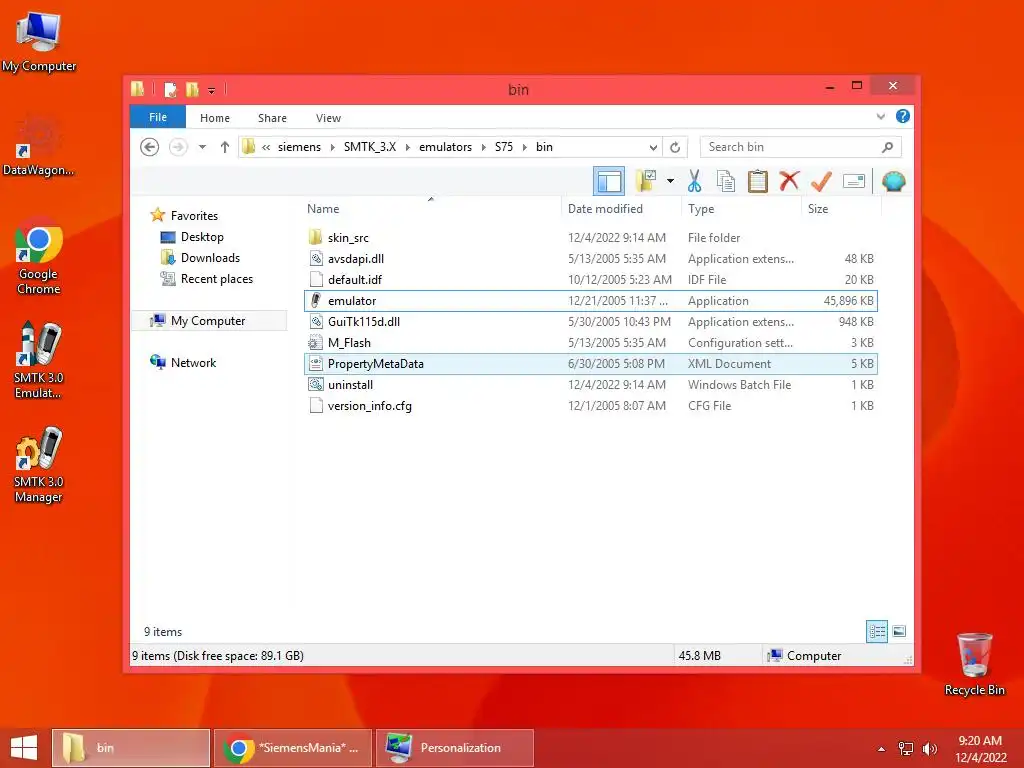This screenshot has height=768, width=1024.
Task: Toggle the navigation pane layout button
Action: pos(609,181)
